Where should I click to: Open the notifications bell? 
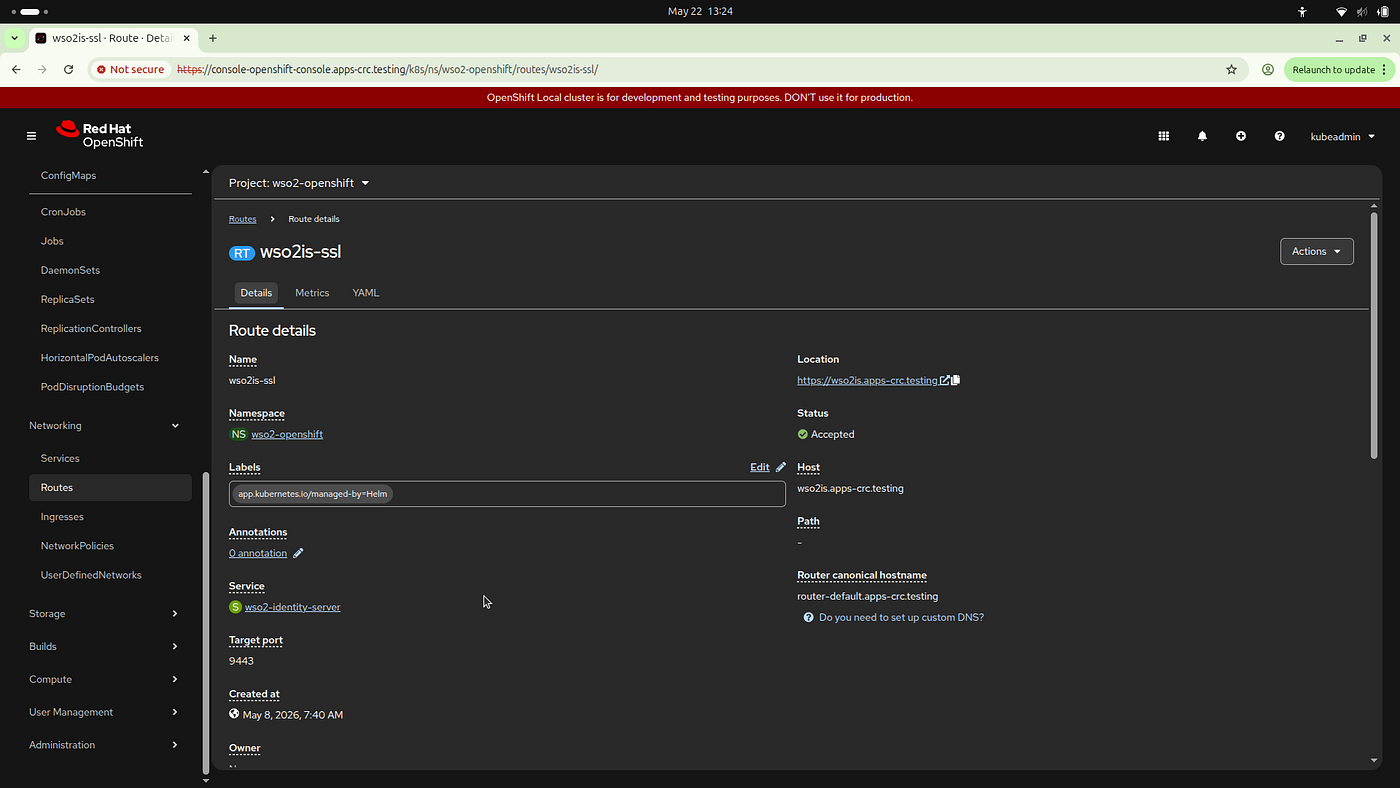coord(1203,136)
